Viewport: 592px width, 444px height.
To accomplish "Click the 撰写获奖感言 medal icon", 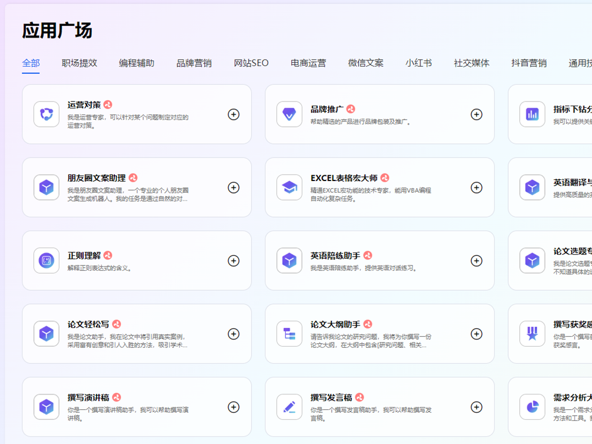I will (532, 334).
